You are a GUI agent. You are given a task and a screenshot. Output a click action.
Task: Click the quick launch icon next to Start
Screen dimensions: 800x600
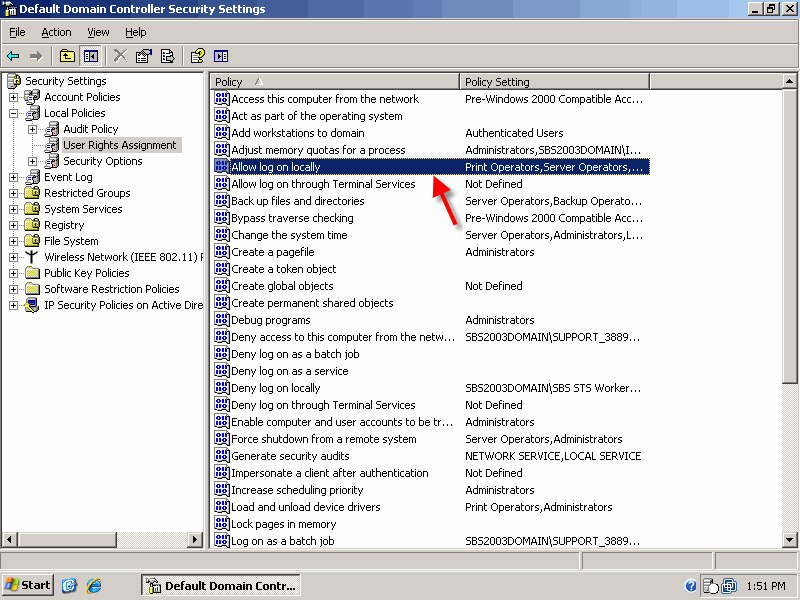(69, 586)
